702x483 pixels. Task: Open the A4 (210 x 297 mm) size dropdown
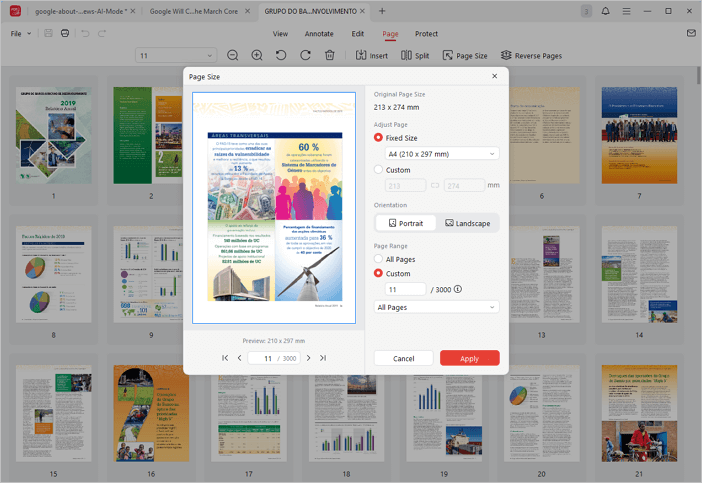pos(442,154)
